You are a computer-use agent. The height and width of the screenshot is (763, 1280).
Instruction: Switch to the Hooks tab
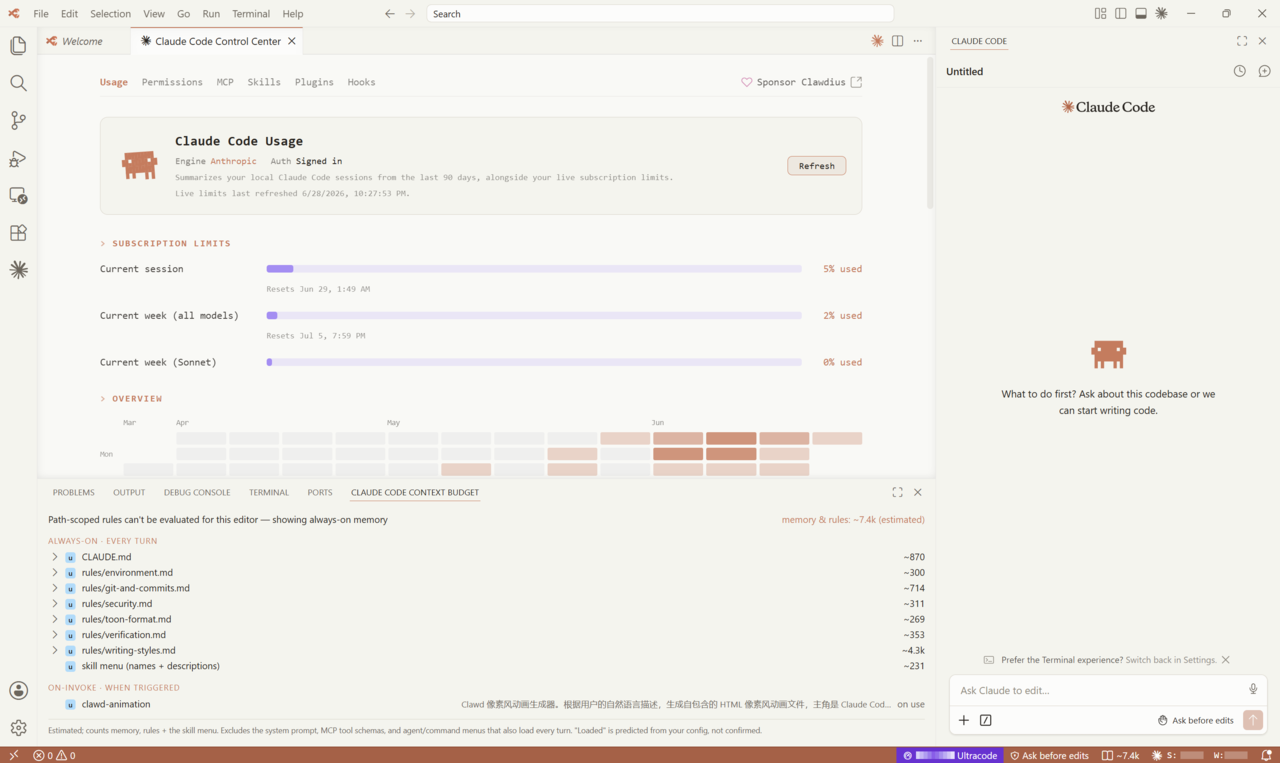coord(361,82)
